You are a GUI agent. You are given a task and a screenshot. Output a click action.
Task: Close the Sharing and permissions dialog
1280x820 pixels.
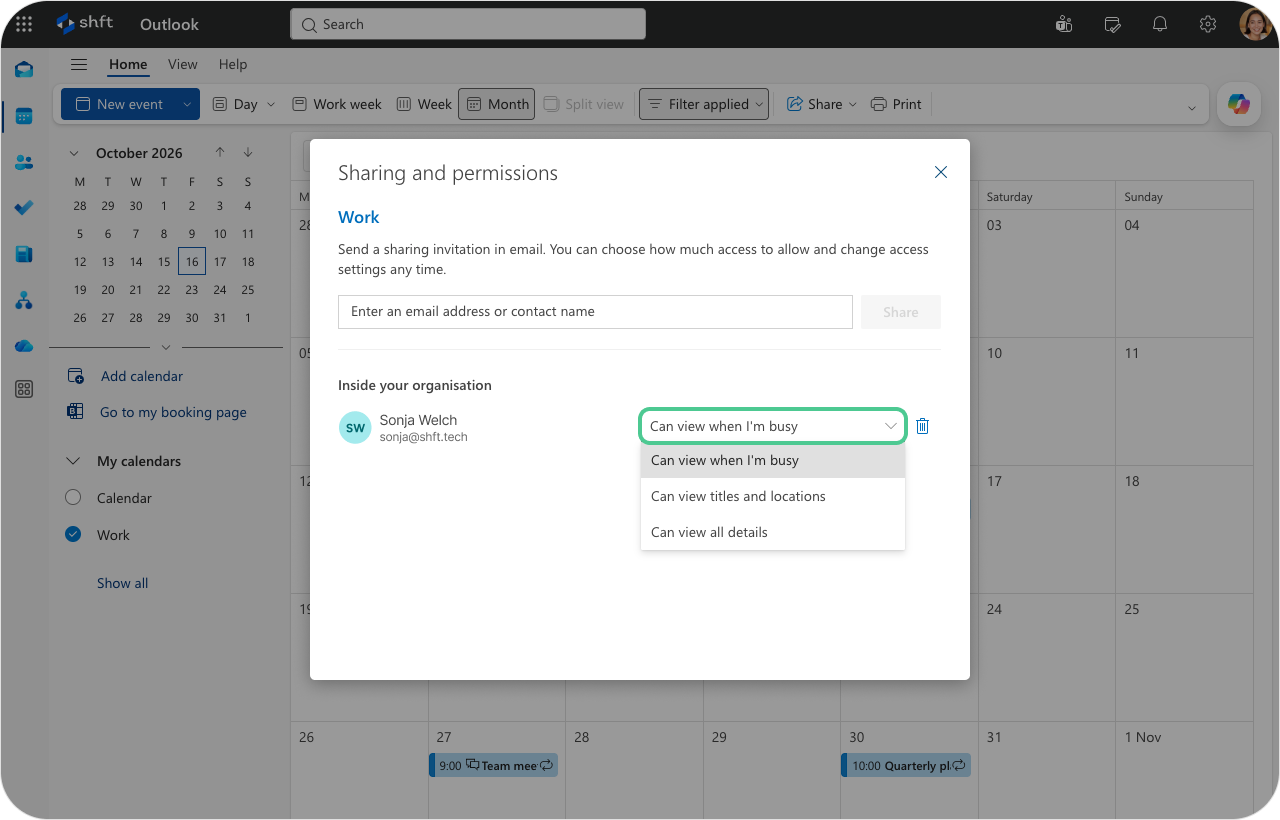tap(941, 172)
